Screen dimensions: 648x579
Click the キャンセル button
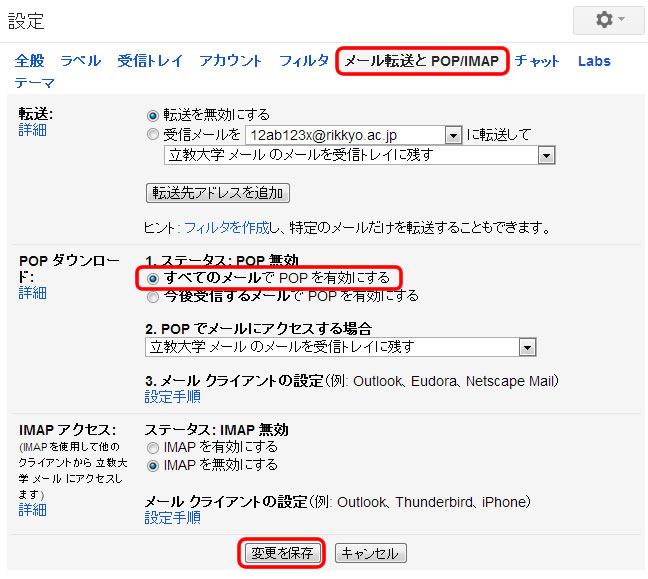coord(370,553)
